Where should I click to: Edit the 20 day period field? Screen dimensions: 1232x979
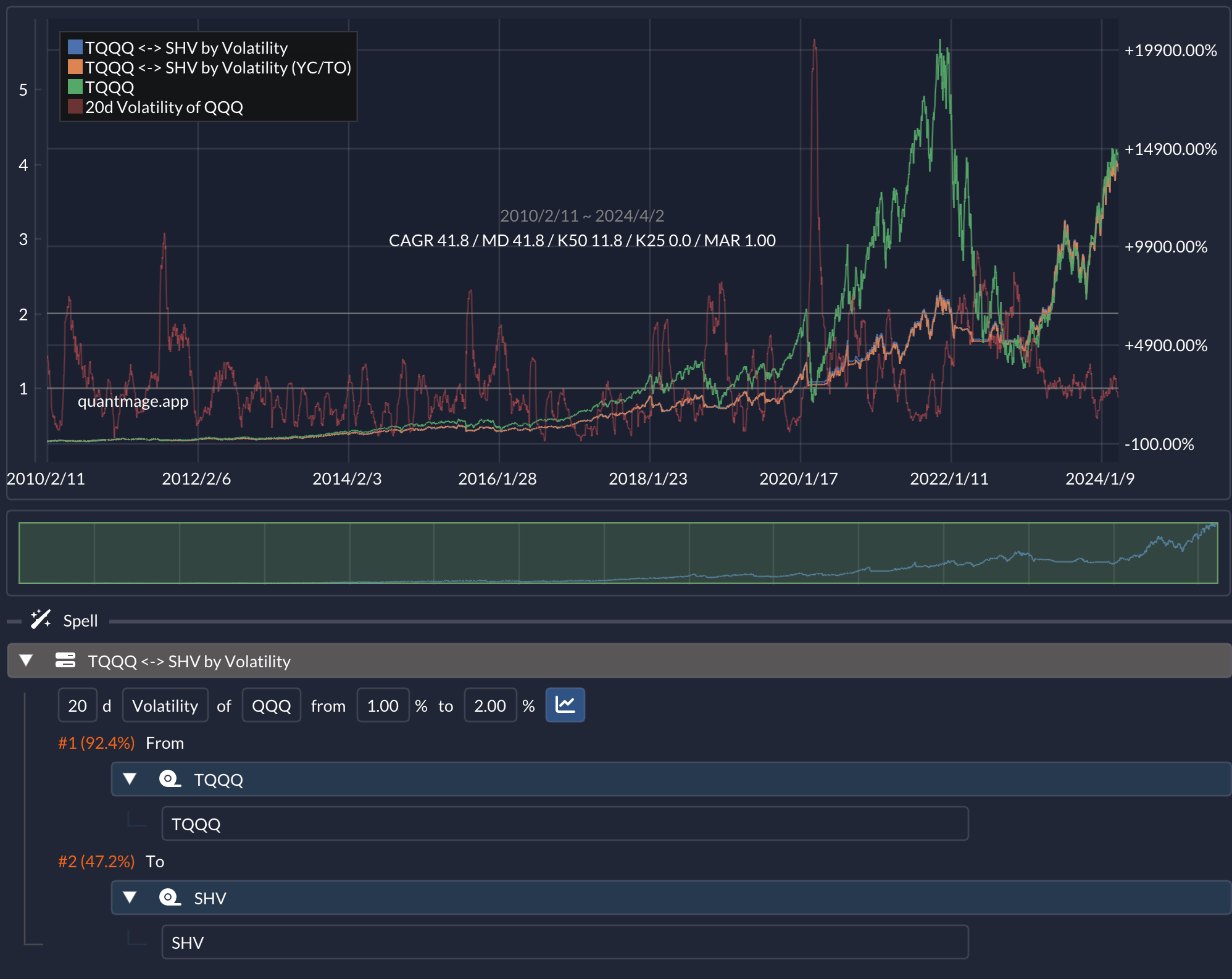click(x=77, y=705)
